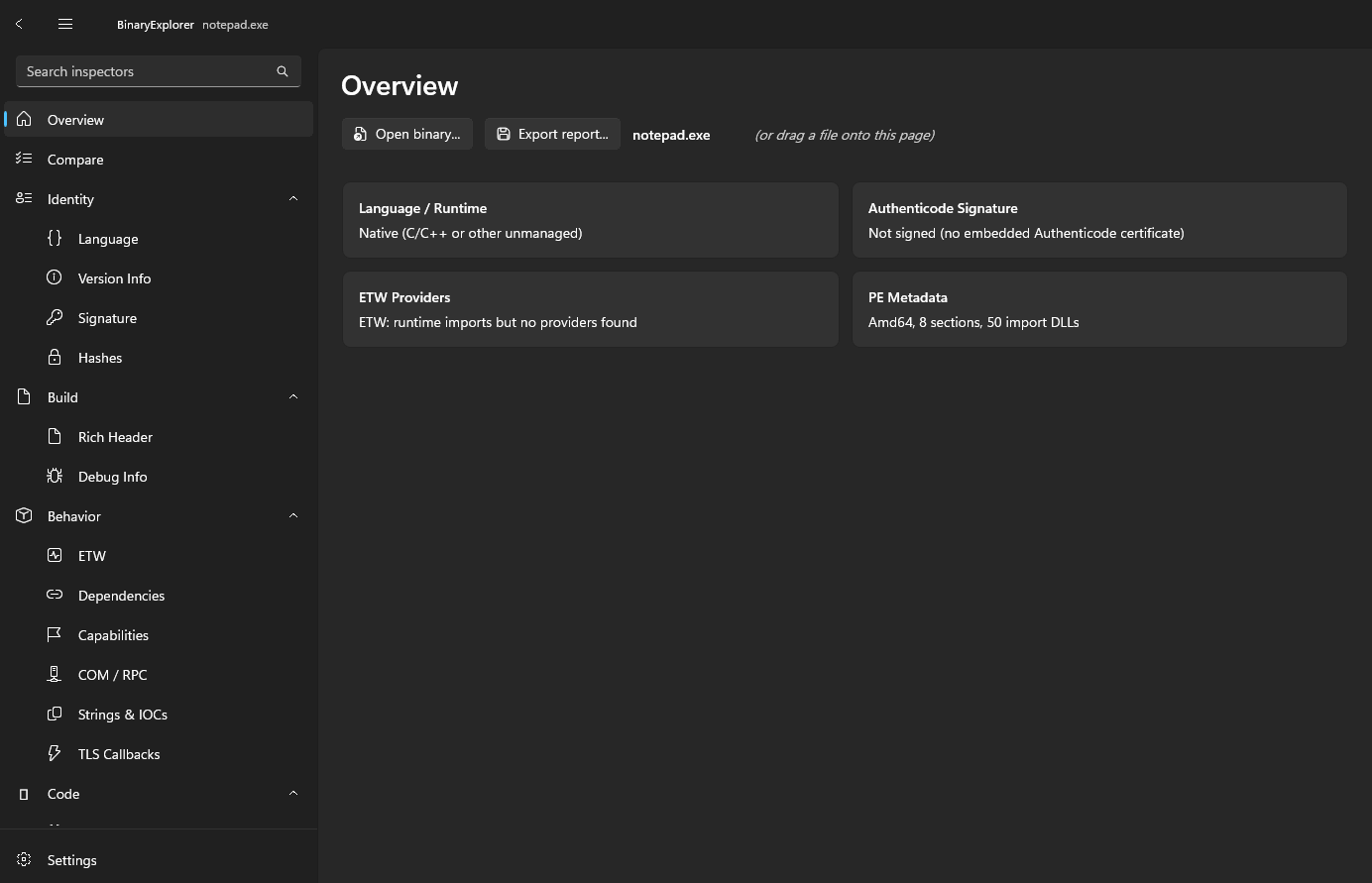Open the Overview page
Image resolution: width=1372 pixels, height=883 pixels.
click(x=159, y=119)
